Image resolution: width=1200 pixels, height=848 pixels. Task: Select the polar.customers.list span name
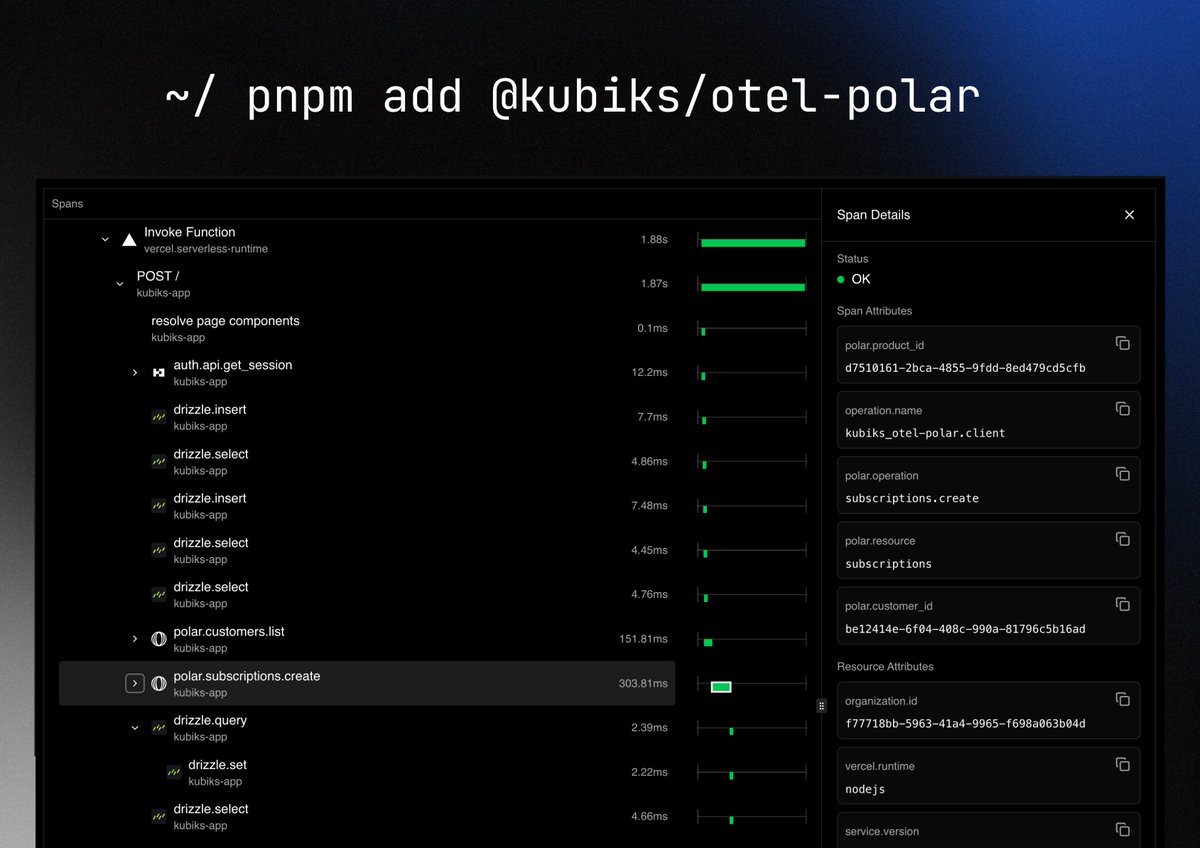(x=229, y=631)
